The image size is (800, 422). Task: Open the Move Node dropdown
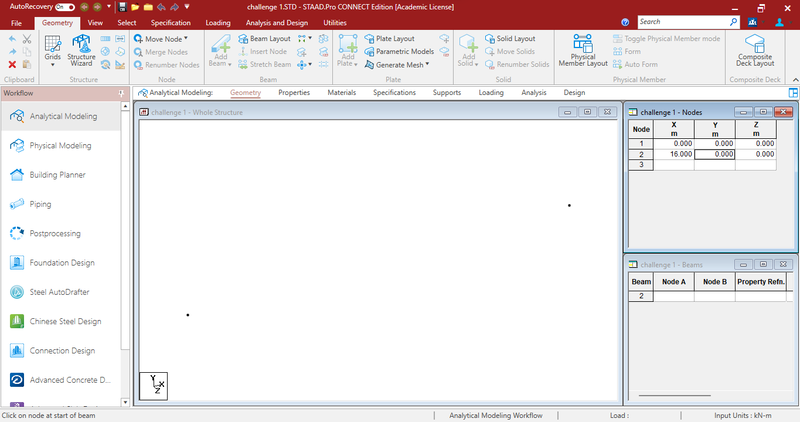click(186, 38)
